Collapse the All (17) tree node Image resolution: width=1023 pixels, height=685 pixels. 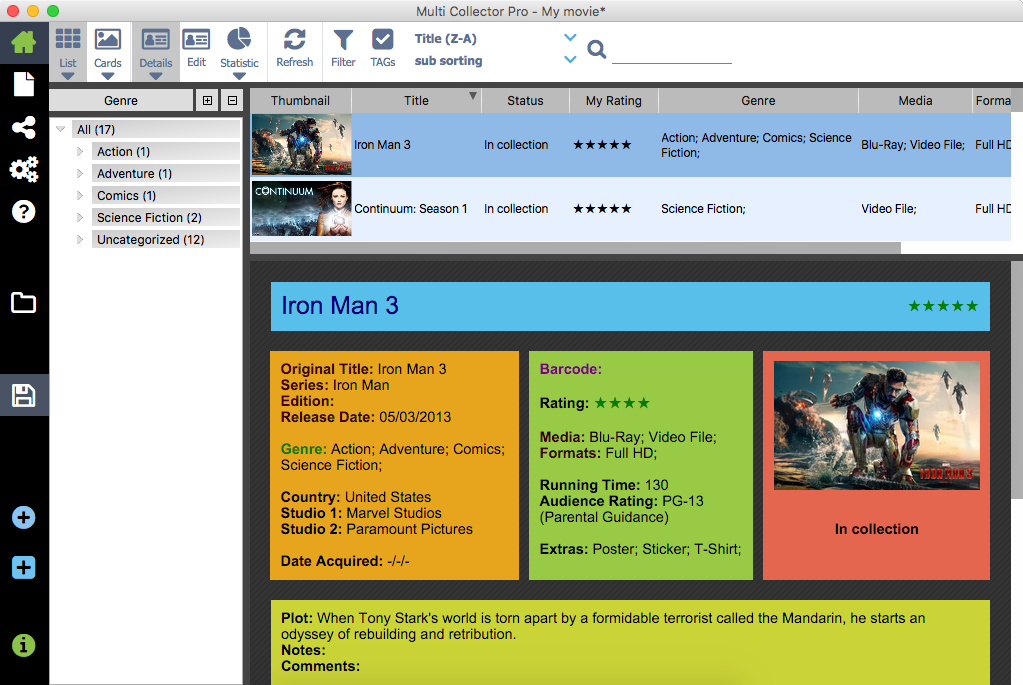point(61,129)
